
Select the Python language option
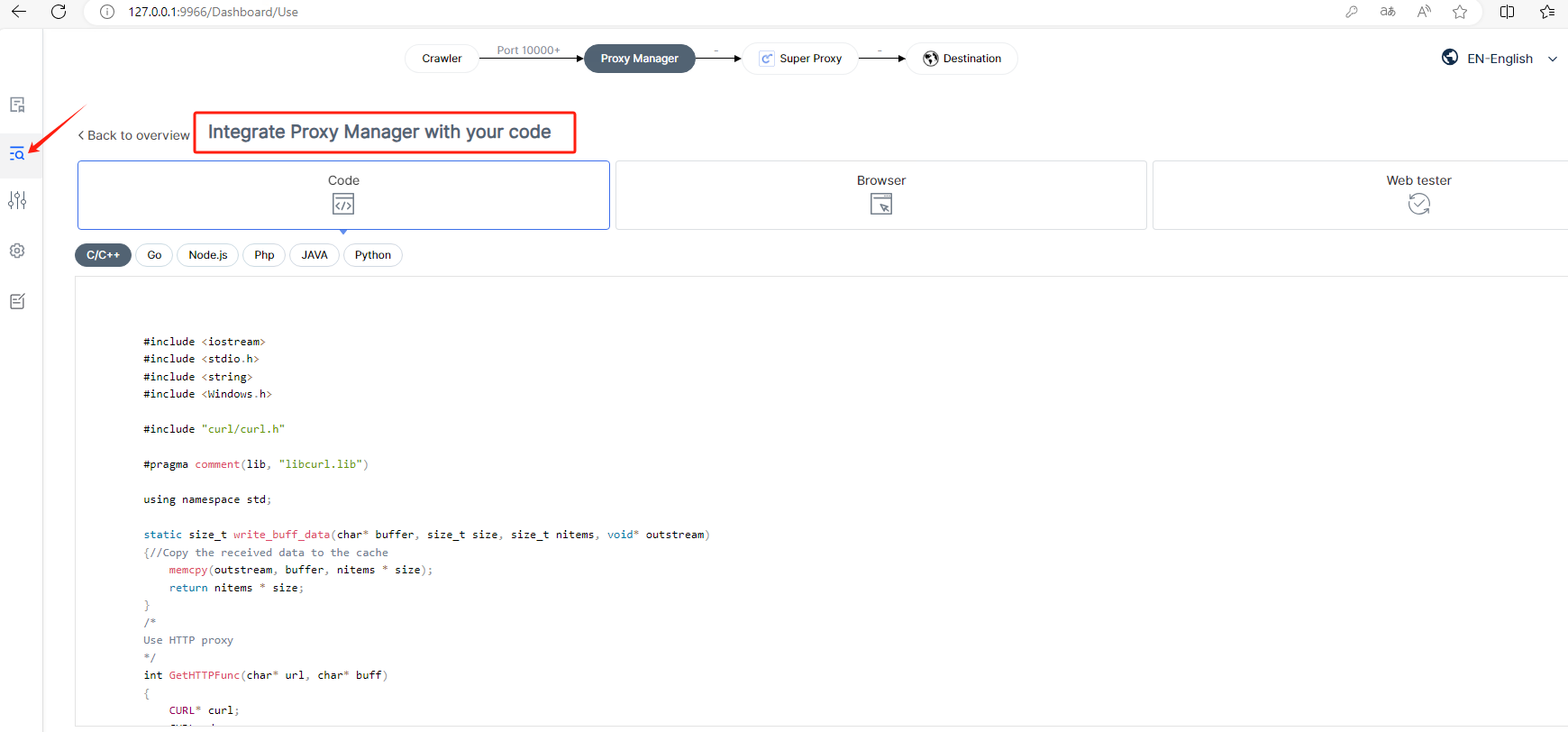click(372, 255)
